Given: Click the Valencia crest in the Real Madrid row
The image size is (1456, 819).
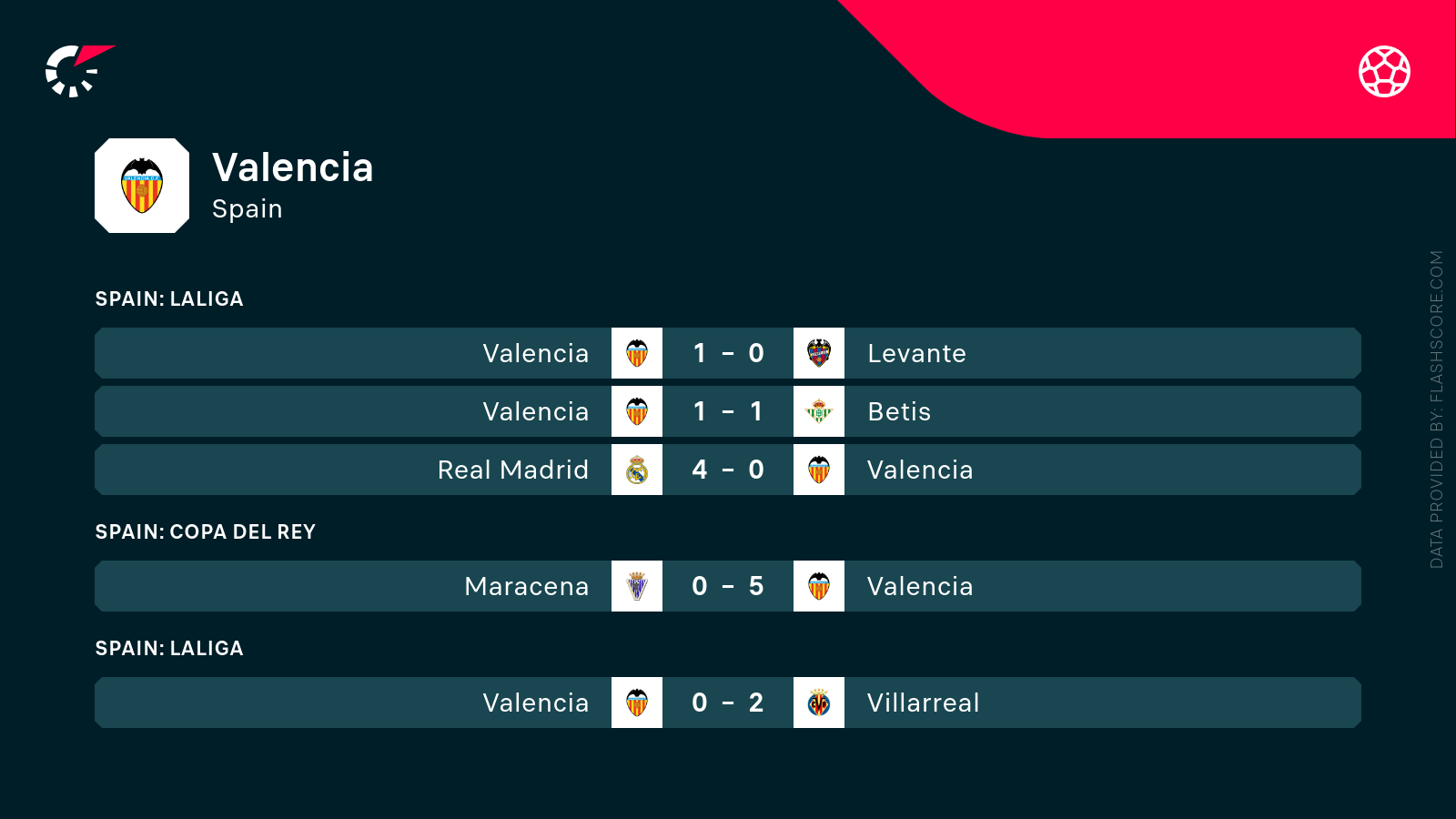Looking at the screenshot, I should 819,470.
